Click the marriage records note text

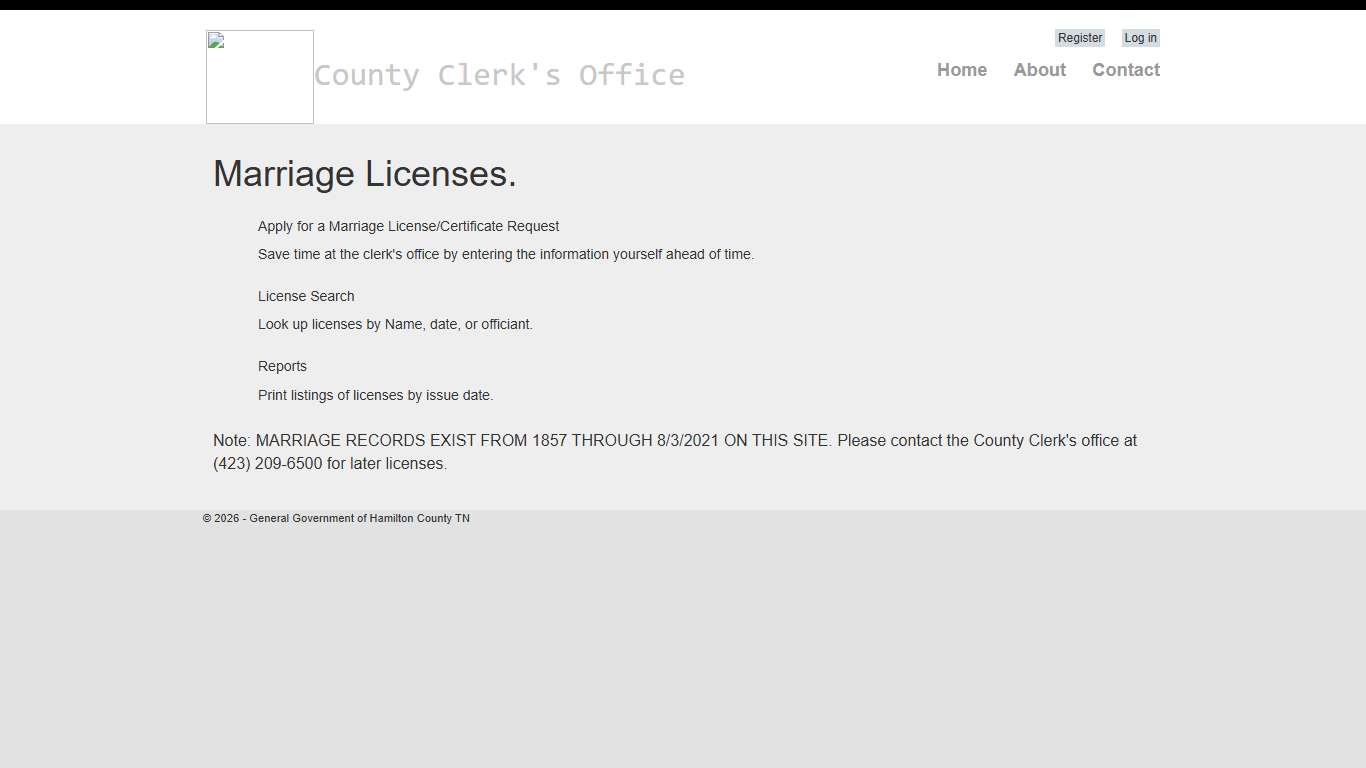(674, 440)
